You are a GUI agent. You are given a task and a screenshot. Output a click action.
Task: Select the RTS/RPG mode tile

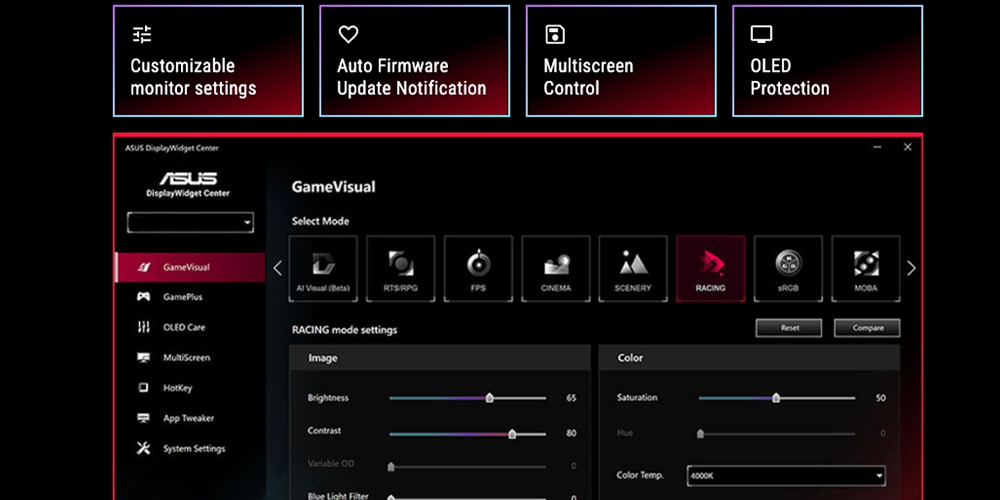[x=401, y=268]
